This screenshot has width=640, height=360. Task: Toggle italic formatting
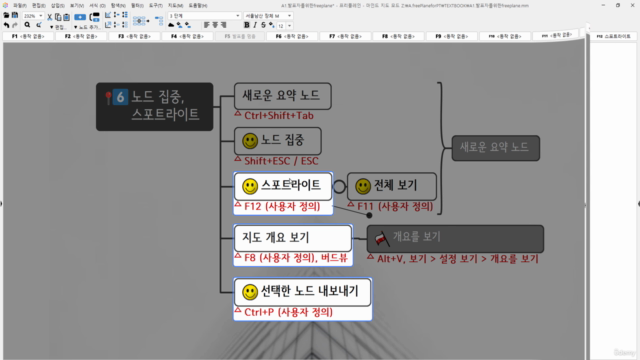255,25
